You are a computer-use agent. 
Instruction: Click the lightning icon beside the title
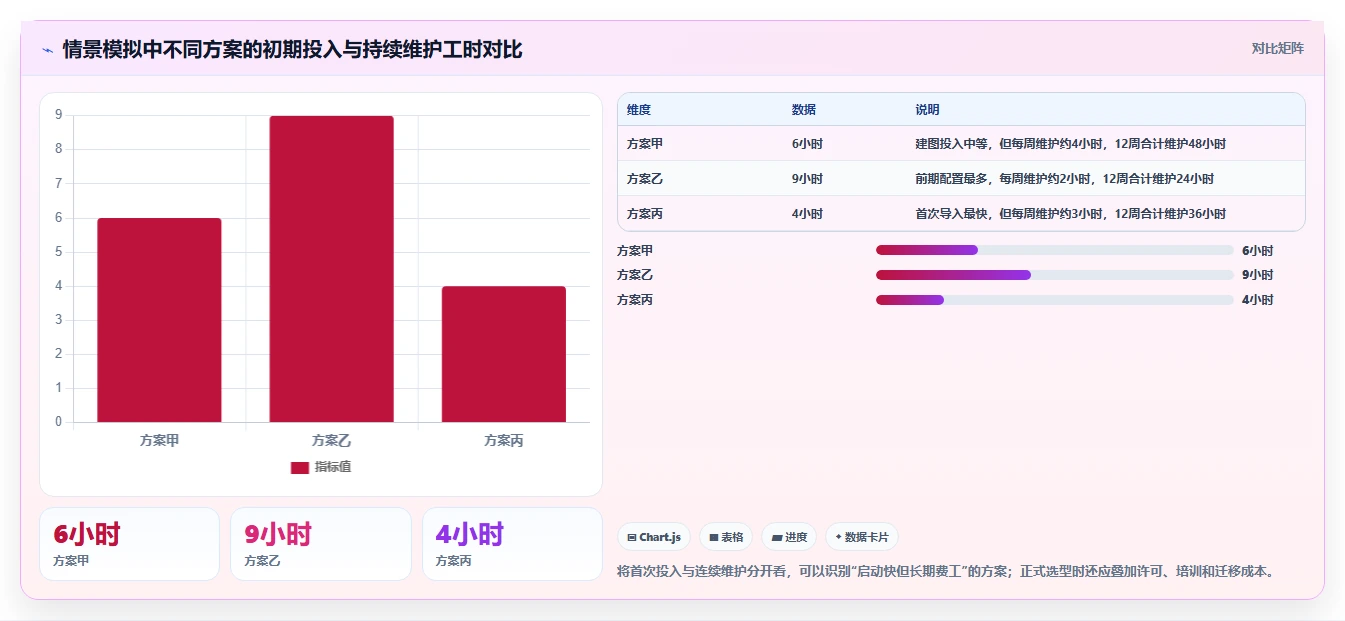click(47, 50)
